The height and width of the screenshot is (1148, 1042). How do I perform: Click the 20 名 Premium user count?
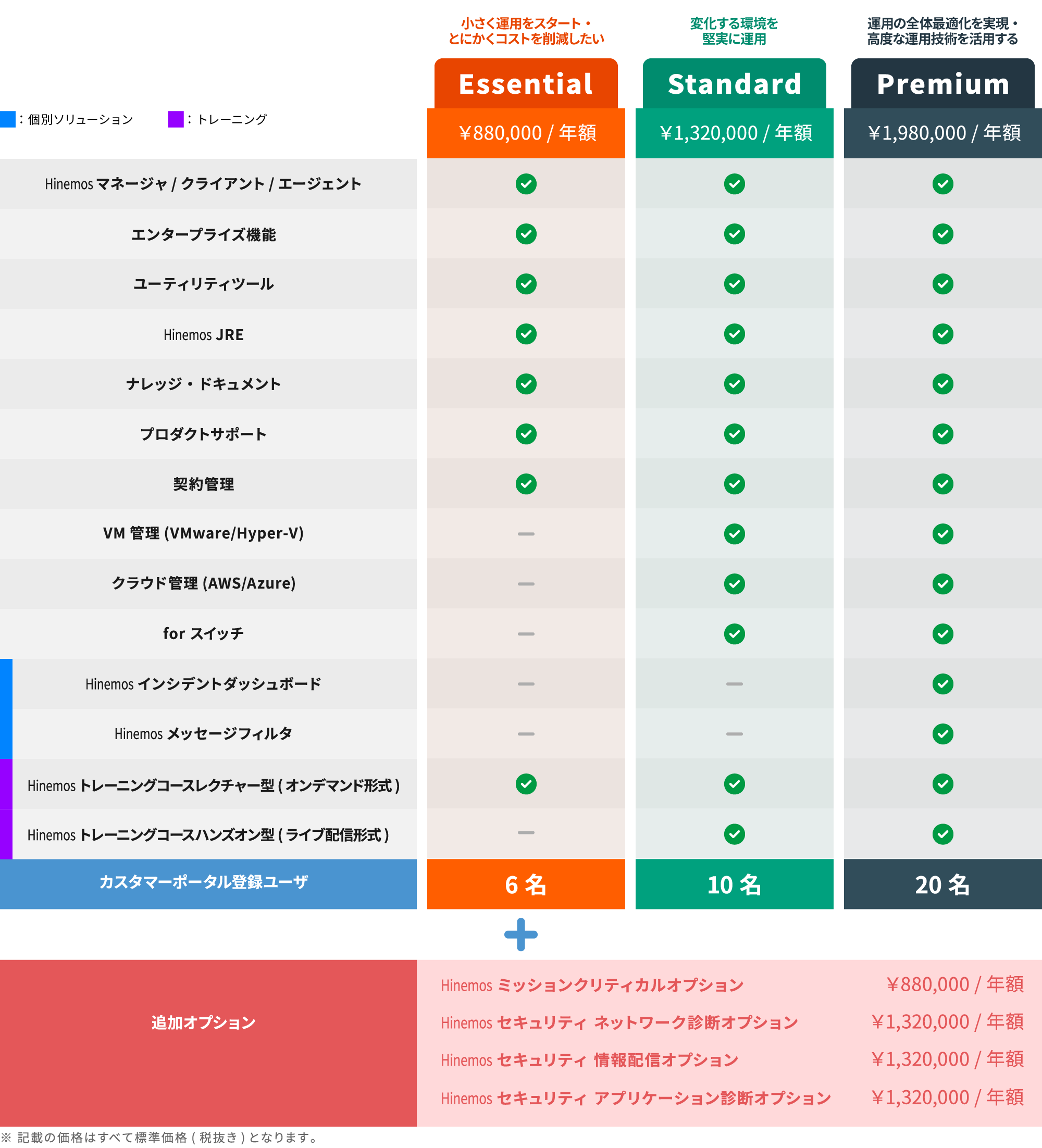coord(943,885)
